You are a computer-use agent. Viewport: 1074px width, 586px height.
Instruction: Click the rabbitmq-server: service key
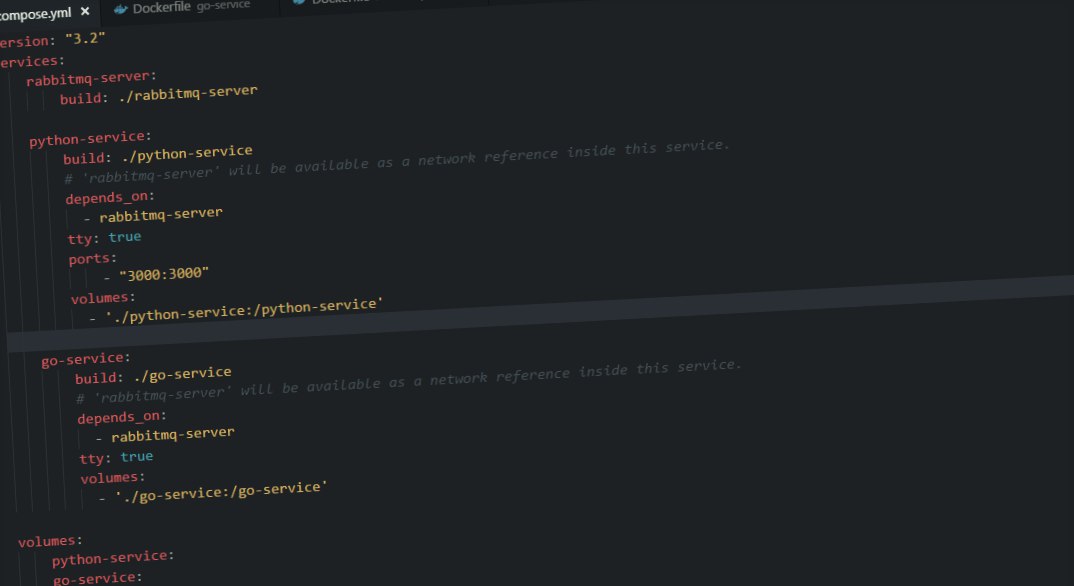[x=91, y=77]
